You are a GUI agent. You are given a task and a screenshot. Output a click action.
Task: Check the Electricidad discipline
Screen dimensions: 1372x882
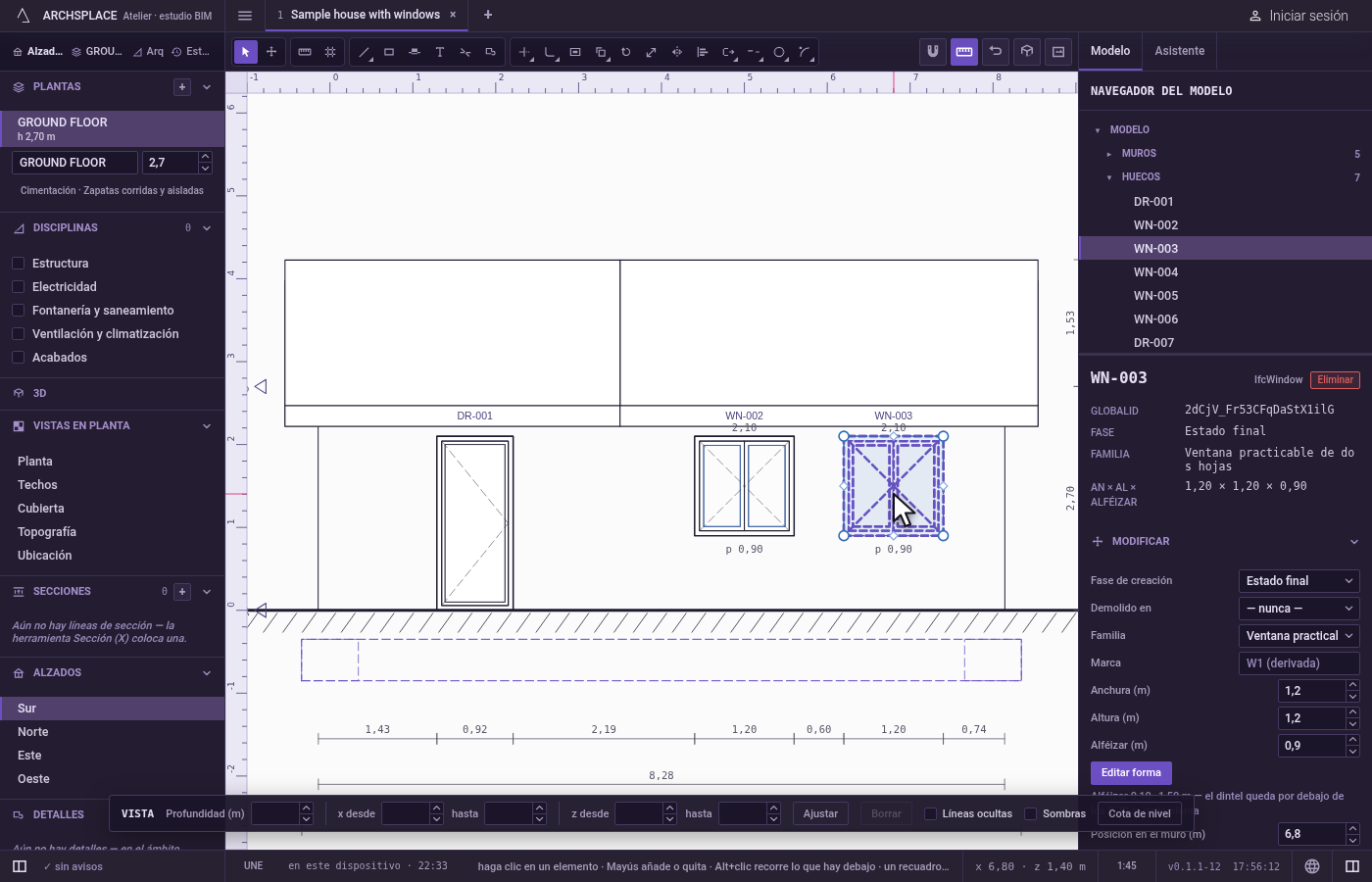point(18,287)
